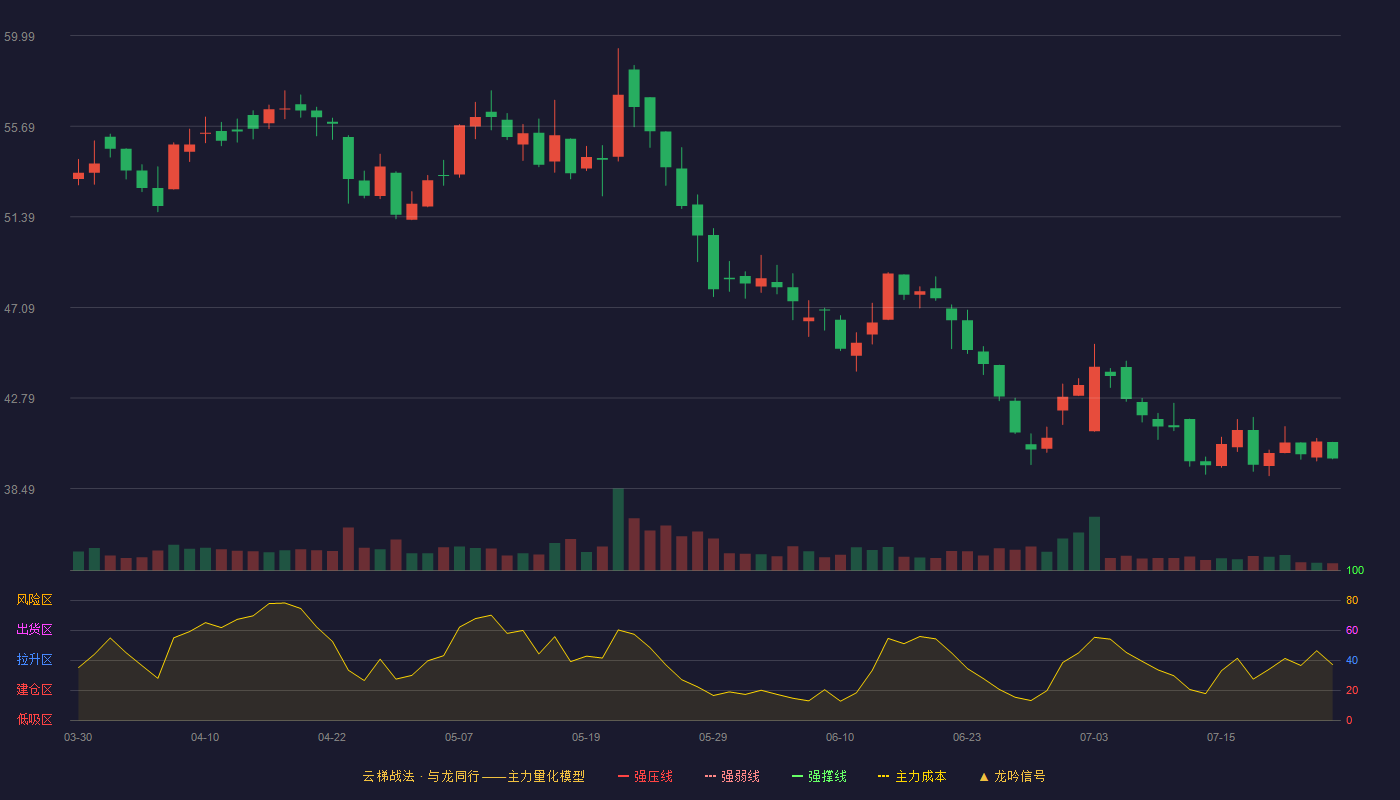1400x800 pixels.
Task: Click the 06-10 date label
Action: 840,737
